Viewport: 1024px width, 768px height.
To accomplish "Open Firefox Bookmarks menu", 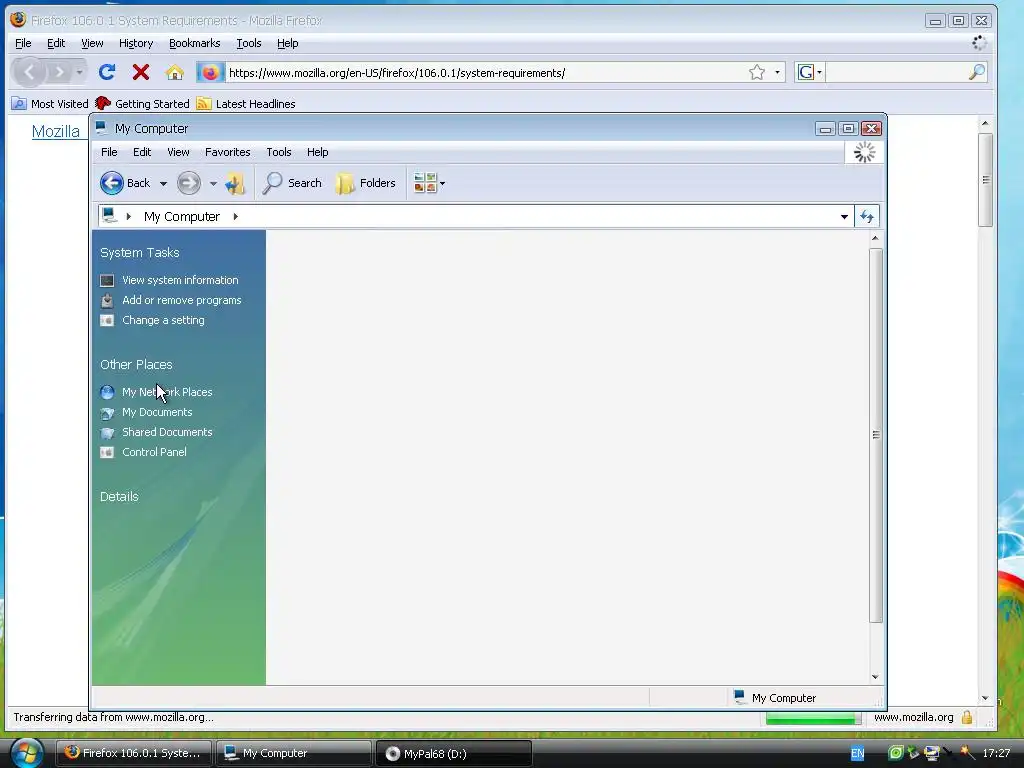I will tap(195, 43).
